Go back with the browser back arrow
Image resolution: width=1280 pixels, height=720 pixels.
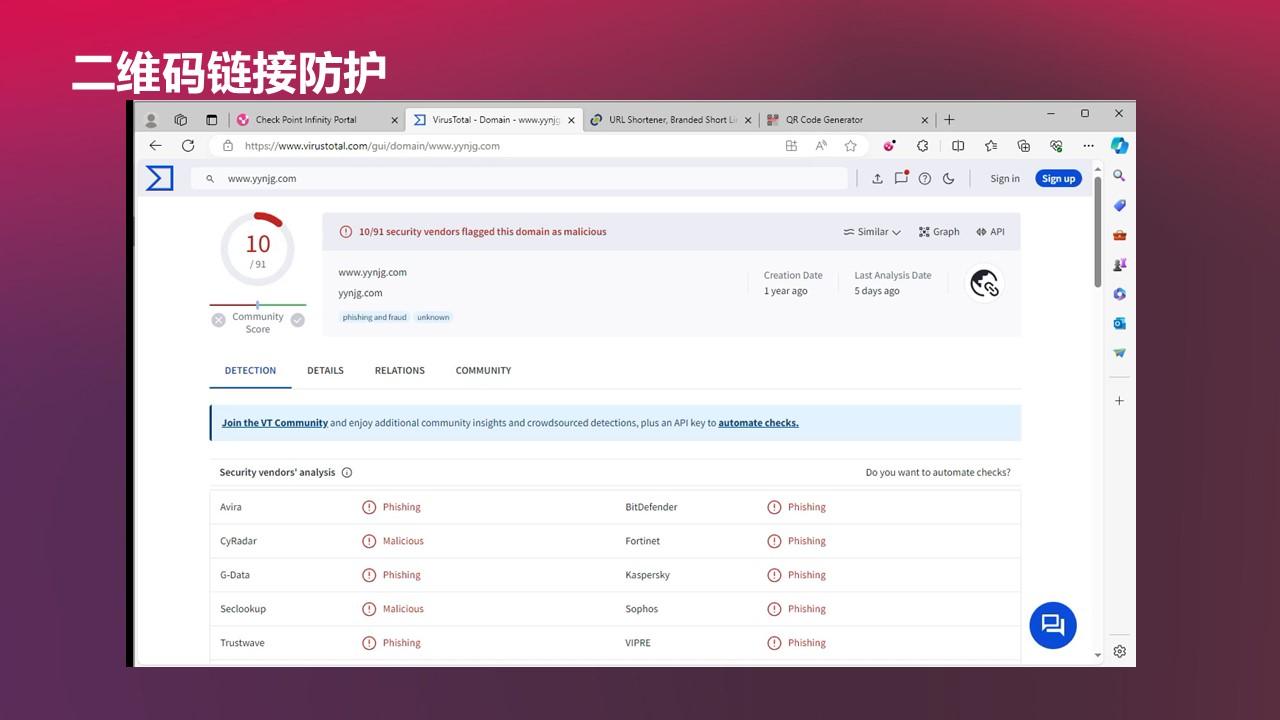pos(155,146)
